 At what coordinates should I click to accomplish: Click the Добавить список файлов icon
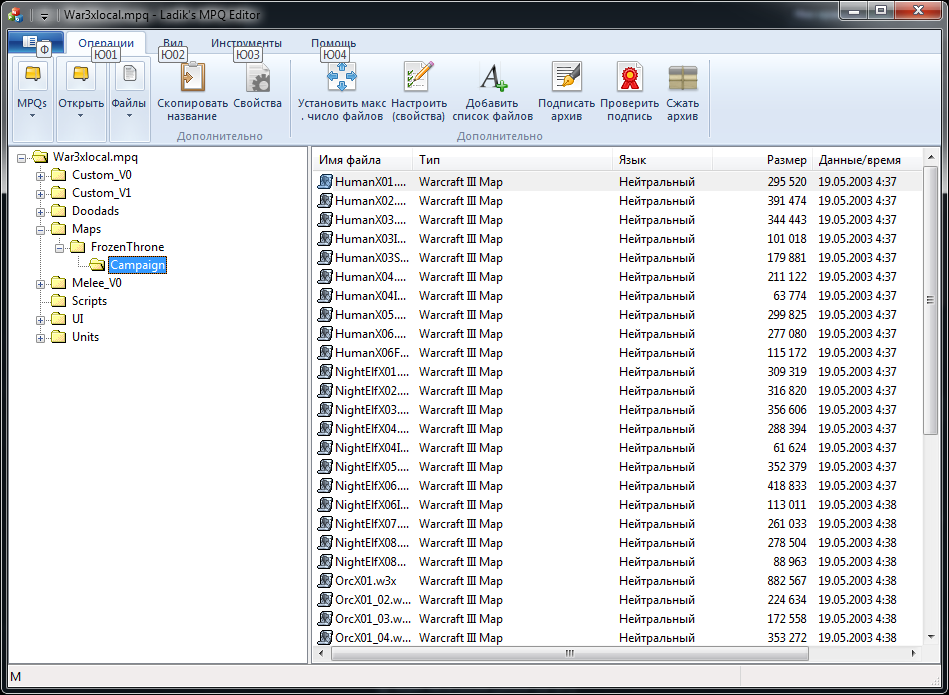[x=493, y=77]
